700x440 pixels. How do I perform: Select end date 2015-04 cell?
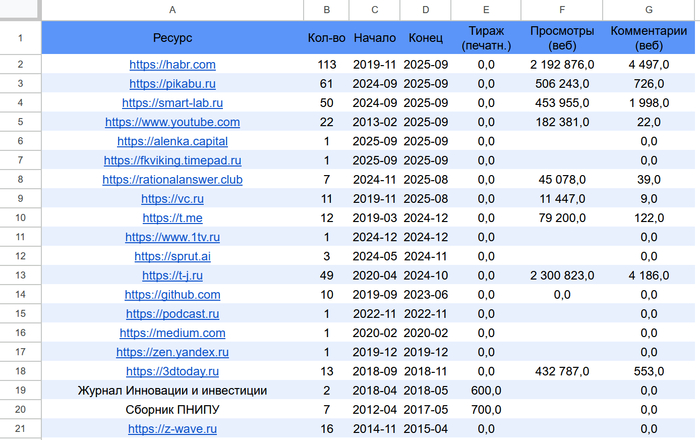pyautogui.click(x=425, y=429)
